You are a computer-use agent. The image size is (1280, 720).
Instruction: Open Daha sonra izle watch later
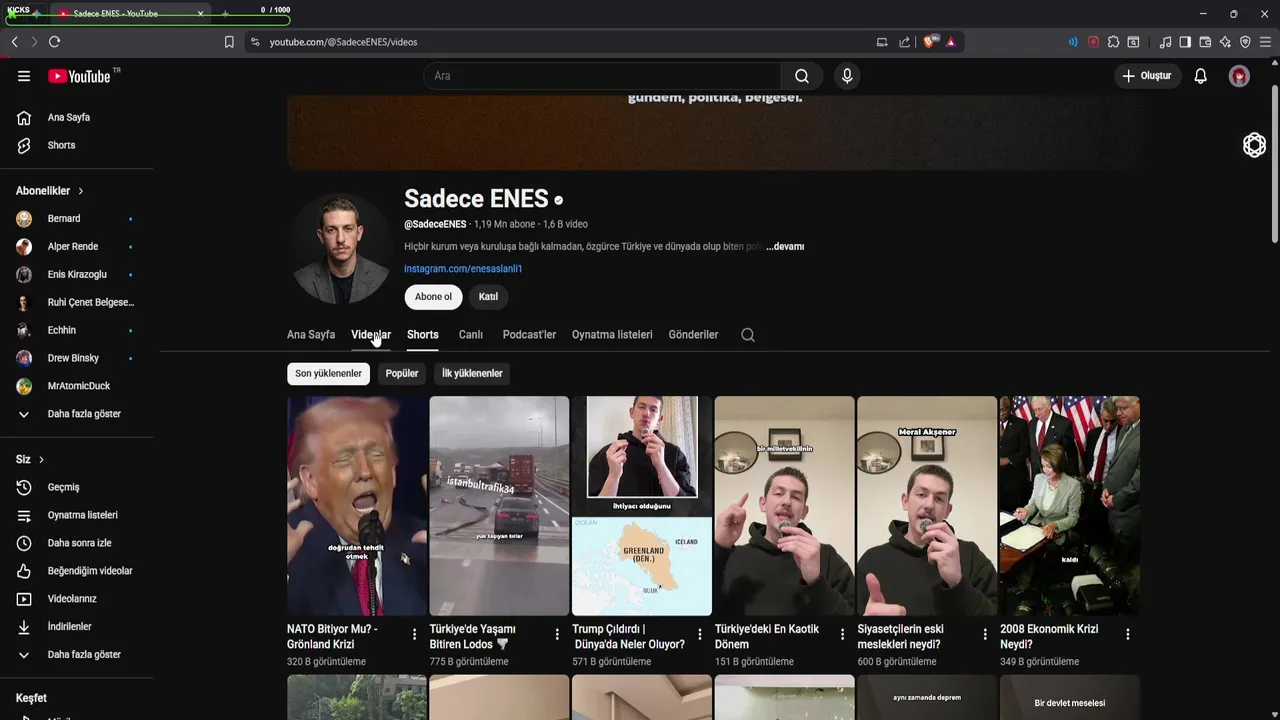click(x=77, y=543)
